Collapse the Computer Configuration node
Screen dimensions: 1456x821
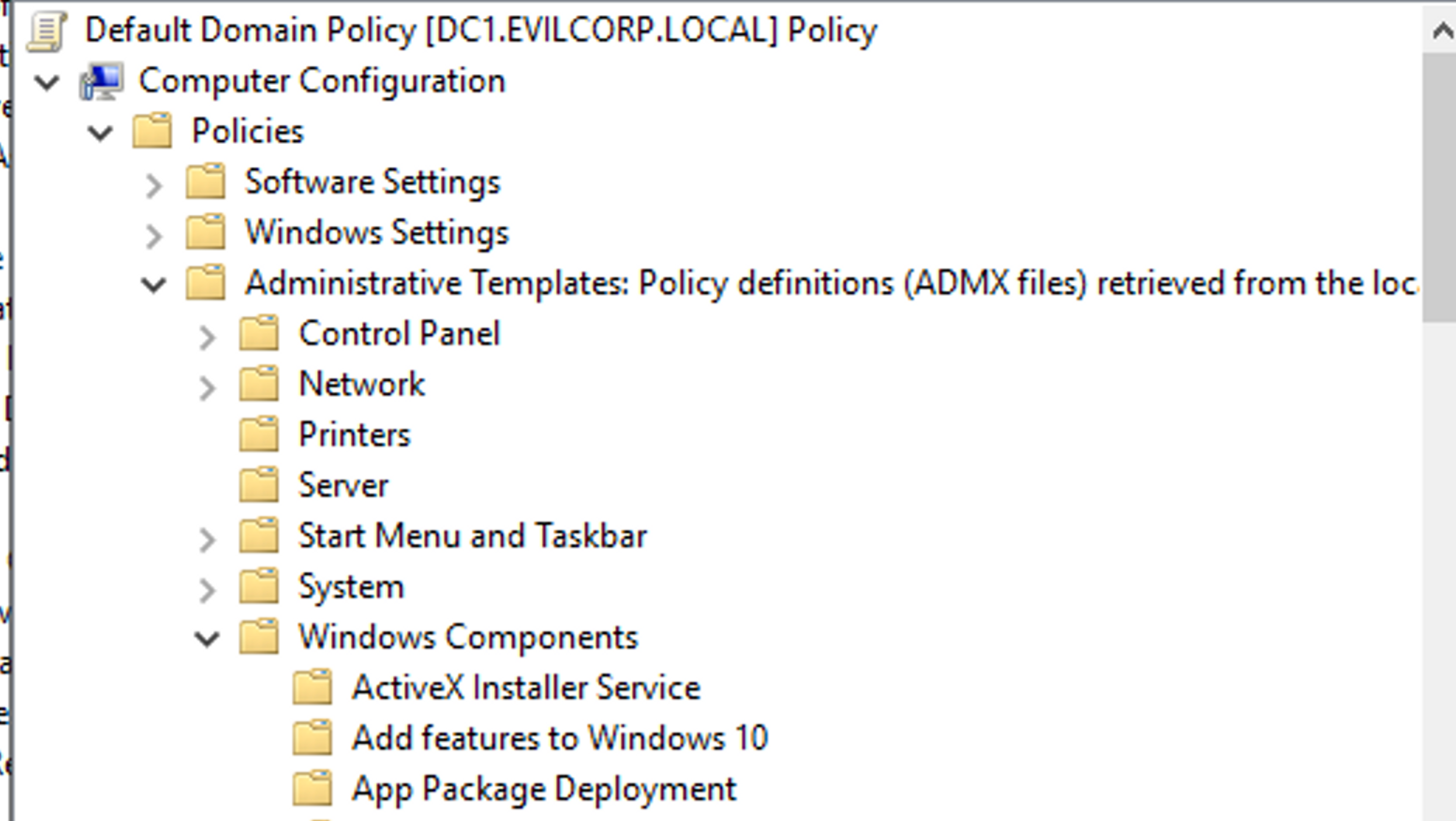point(47,83)
